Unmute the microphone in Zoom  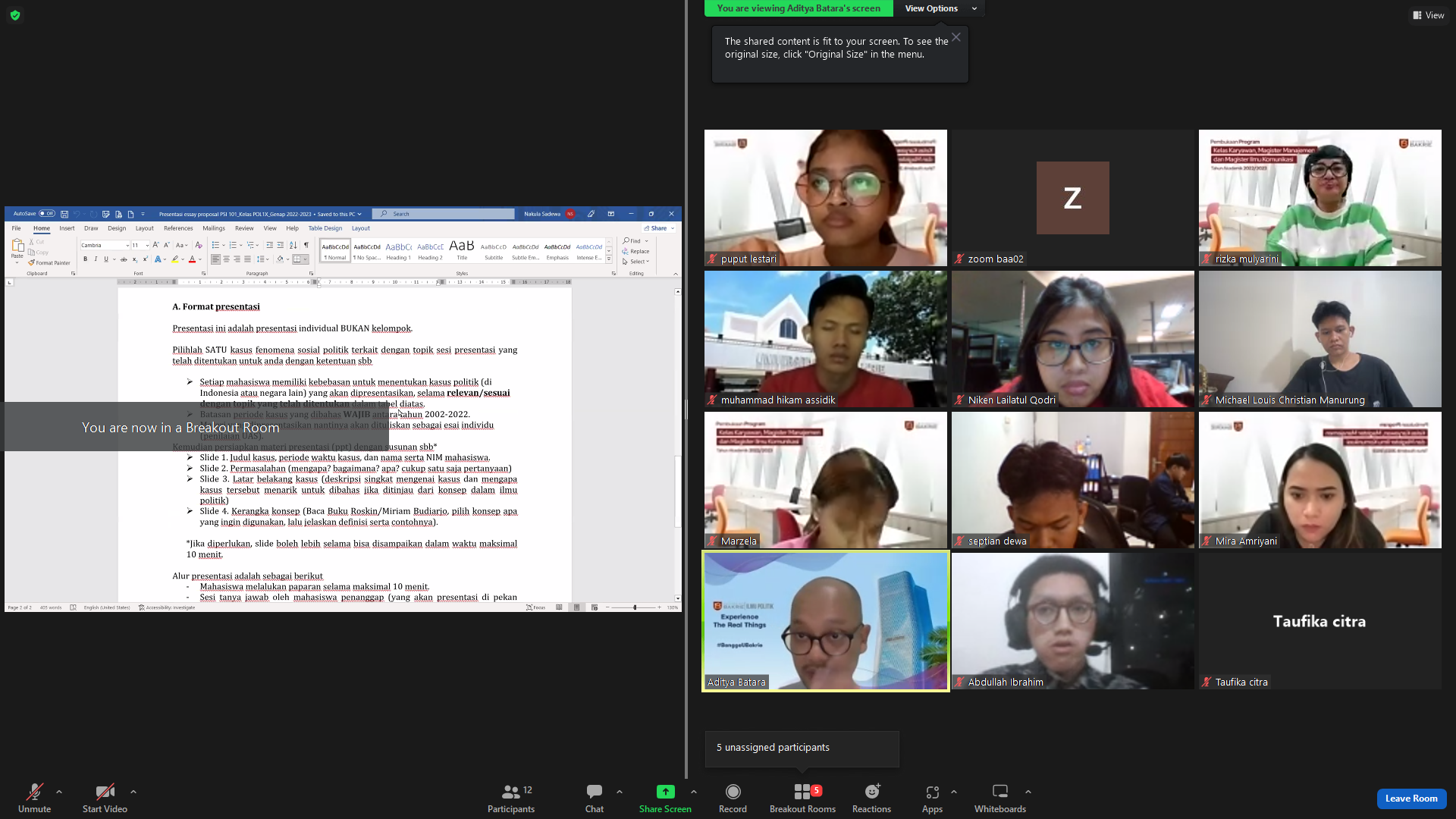[34, 798]
